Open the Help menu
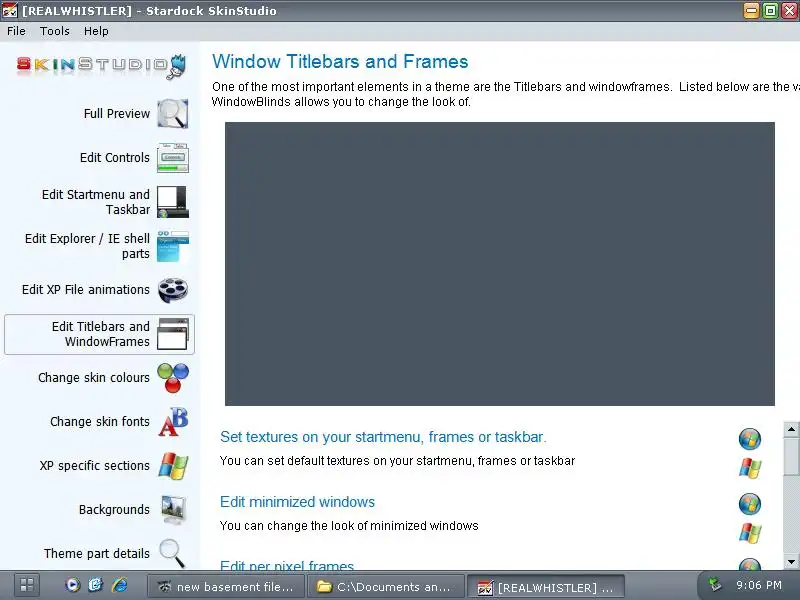This screenshot has width=800, height=600. pyautogui.click(x=96, y=31)
